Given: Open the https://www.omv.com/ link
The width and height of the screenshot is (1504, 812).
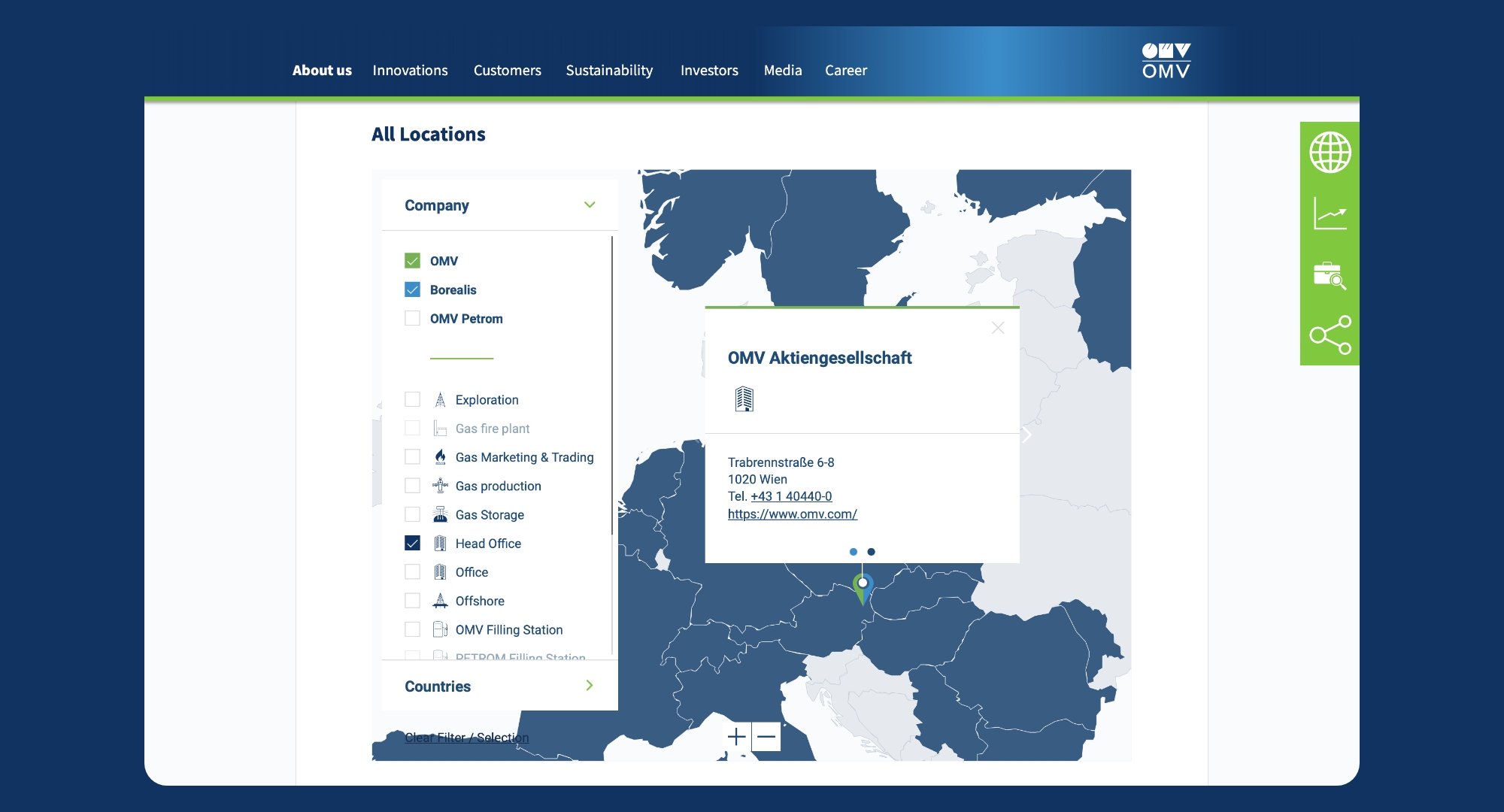Looking at the screenshot, I should click(792, 514).
